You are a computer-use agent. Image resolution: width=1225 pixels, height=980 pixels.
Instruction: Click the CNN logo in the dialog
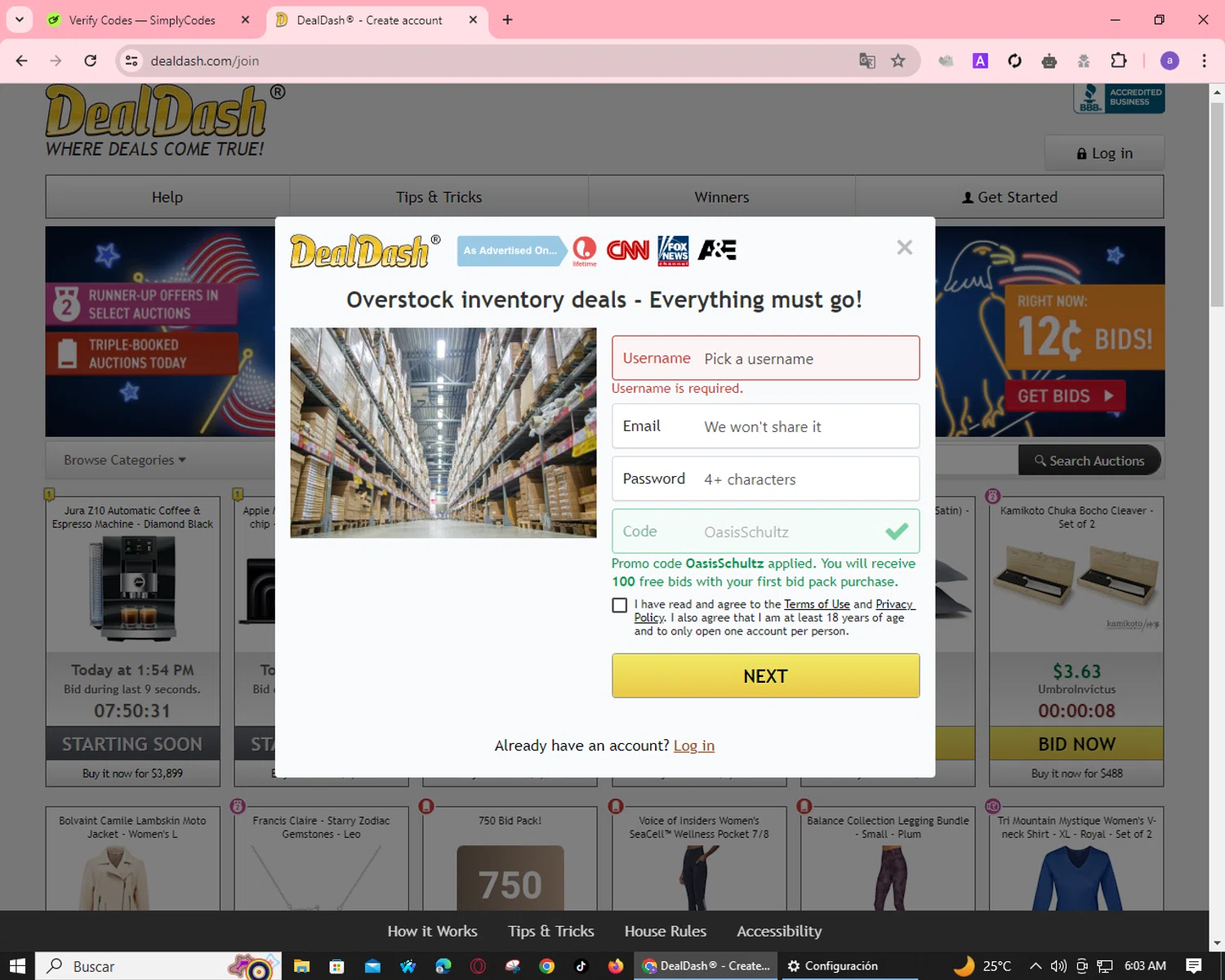tap(627, 250)
